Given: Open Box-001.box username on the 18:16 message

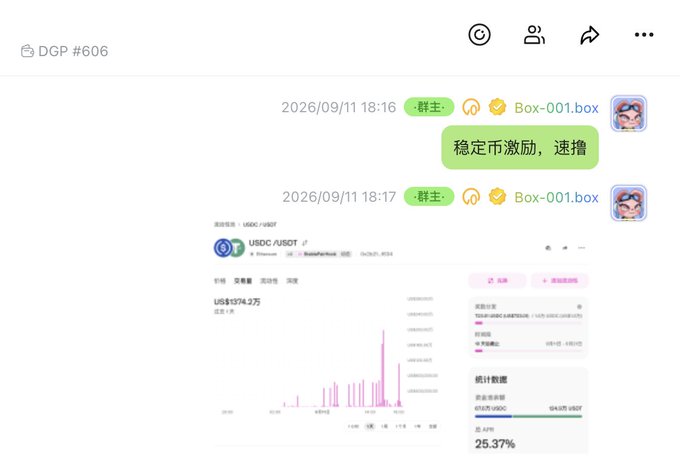Looking at the screenshot, I should 556,108.
